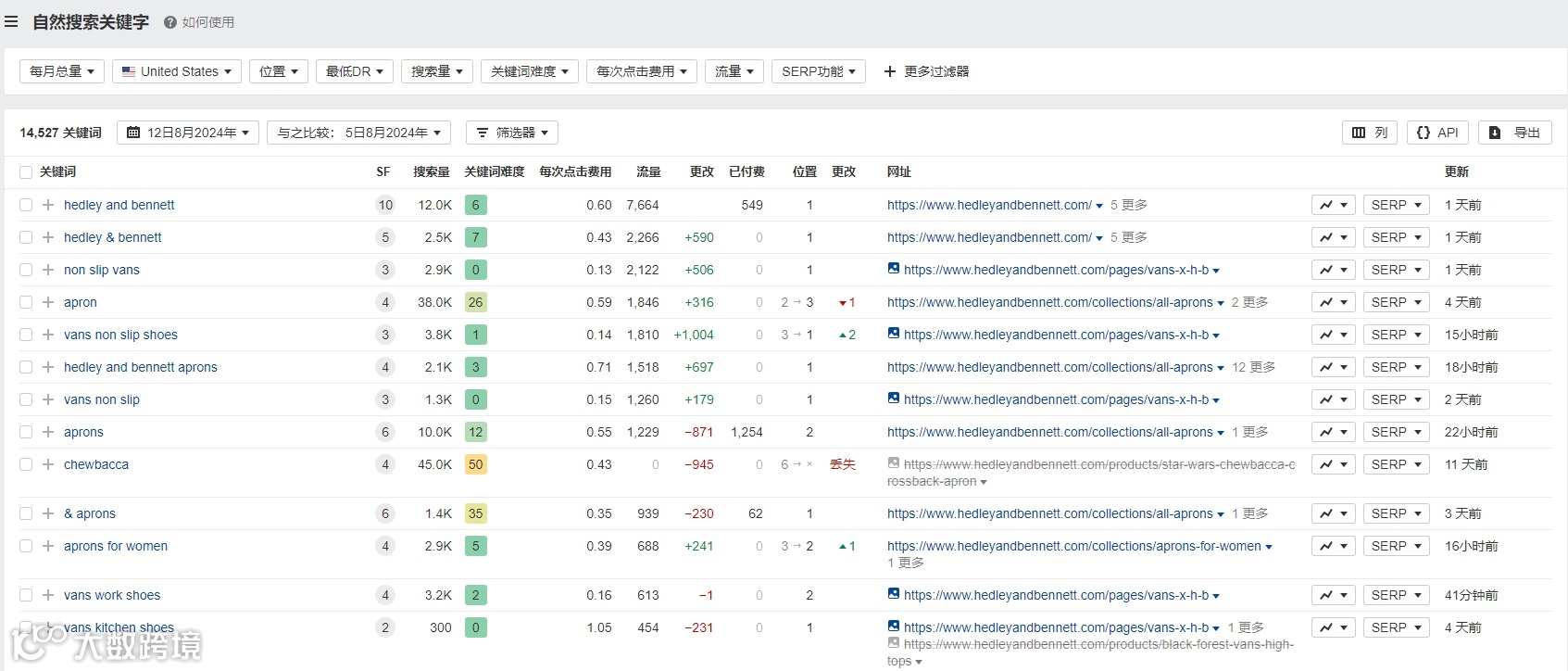Open trend chart for 'aprons for women' row

click(1334, 546)
